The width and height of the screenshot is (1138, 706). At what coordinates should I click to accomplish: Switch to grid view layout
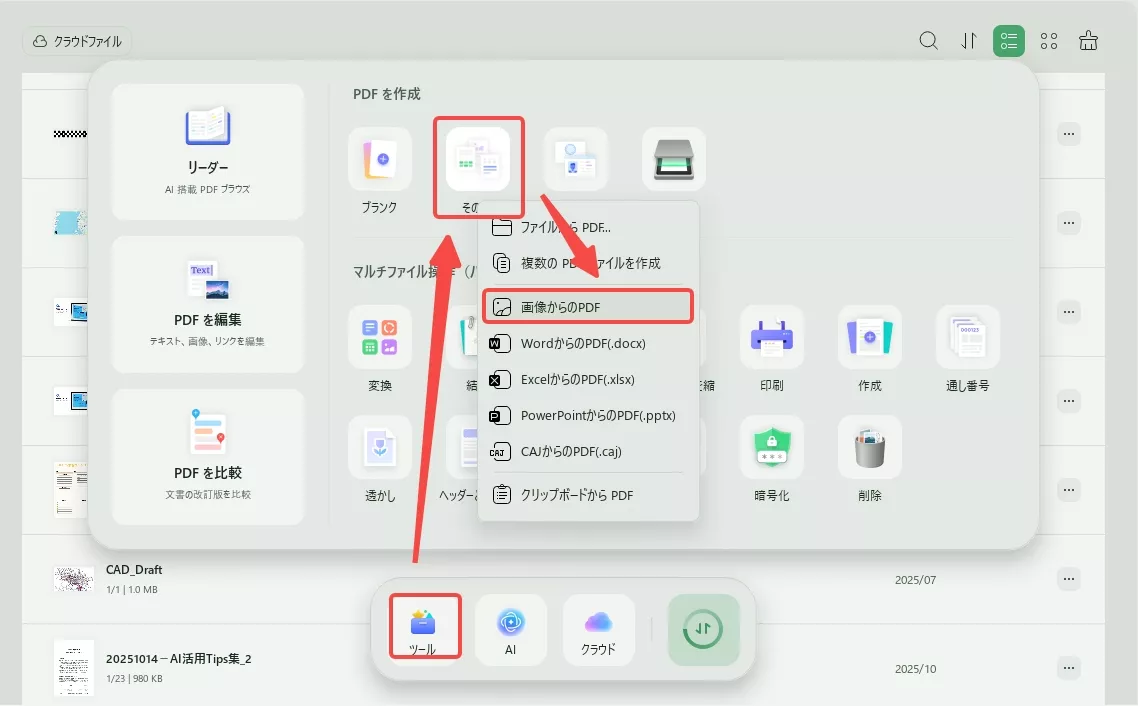(x=1049, y=41)
